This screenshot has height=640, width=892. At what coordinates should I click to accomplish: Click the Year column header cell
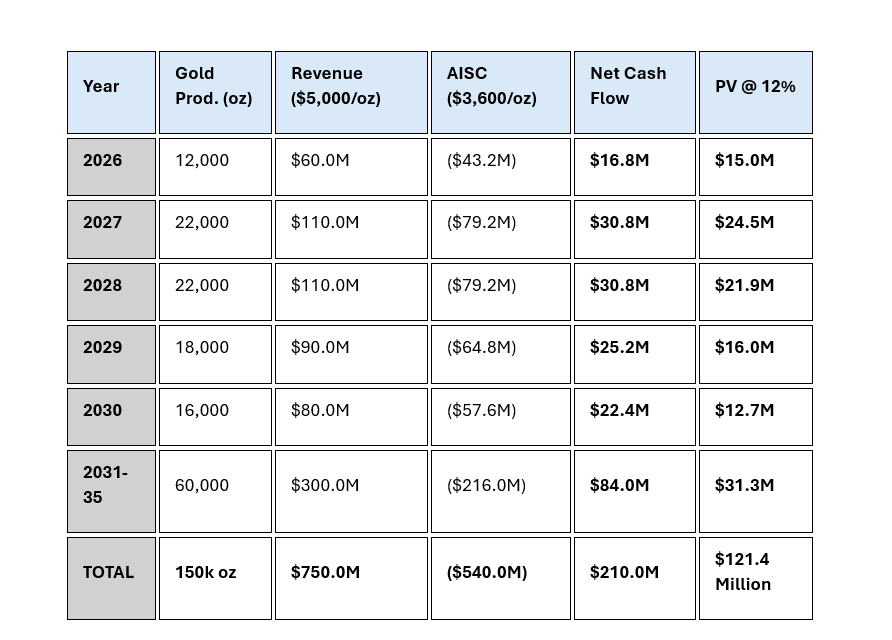point(111,92)
